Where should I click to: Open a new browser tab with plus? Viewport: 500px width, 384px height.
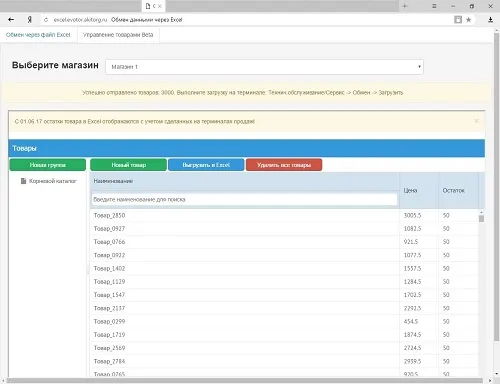405,6
